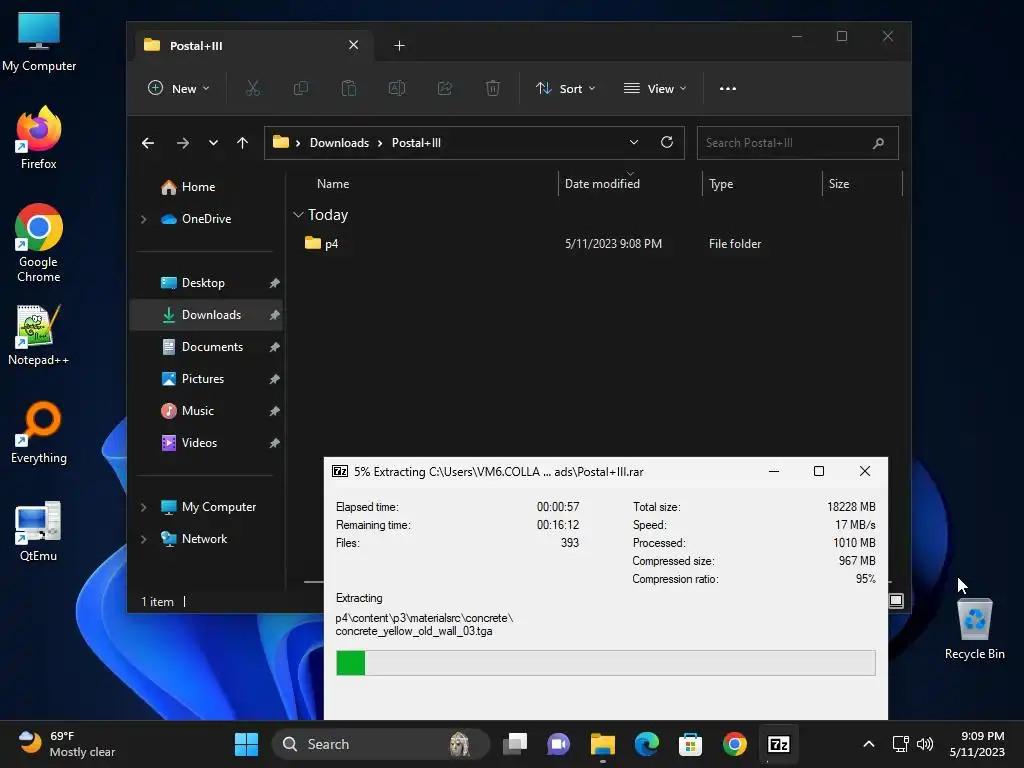The height and width of the screenshot is (768, 1024).
Task: Open the recent locations chevron
Action: 213,143
